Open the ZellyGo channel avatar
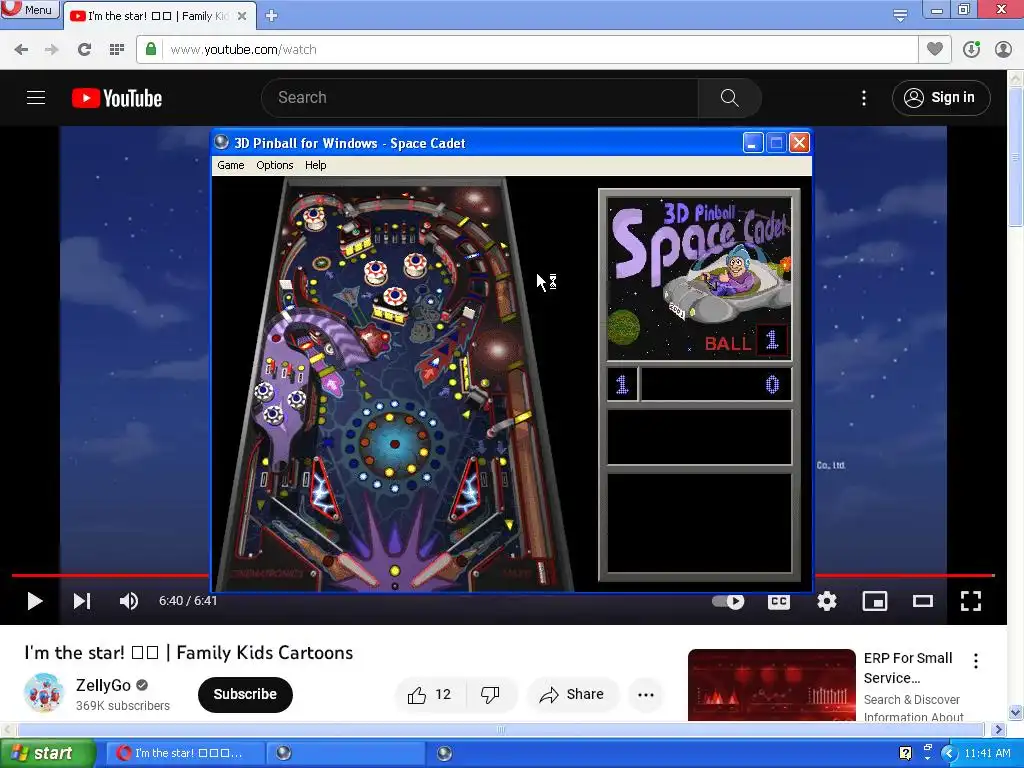The width and height of the screenshot is (1024, 768). [44, 693]
